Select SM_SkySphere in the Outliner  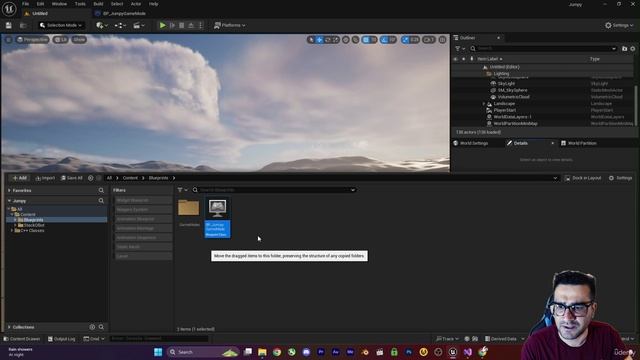pyautogui.click(x=512, y=90)
